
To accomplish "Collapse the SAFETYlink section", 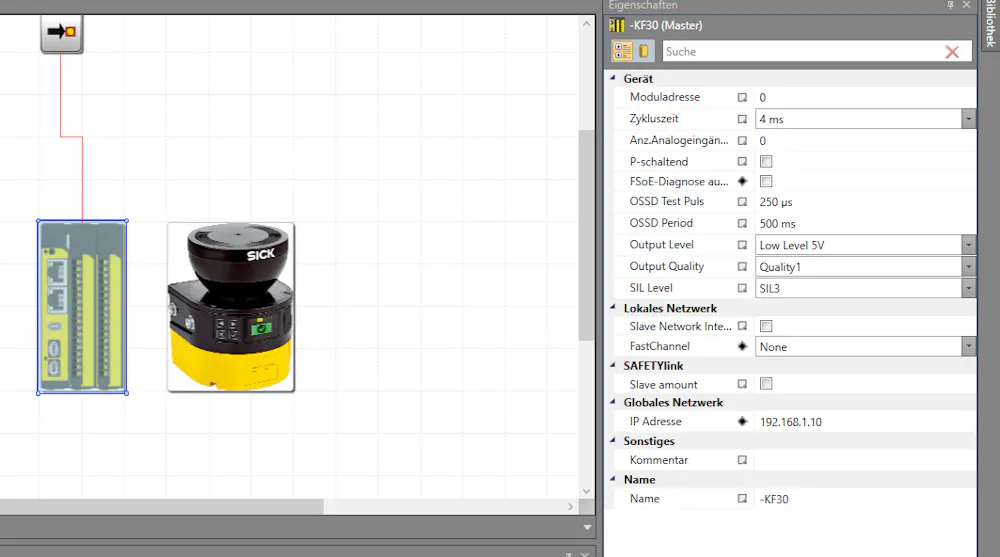I will pyautogui.click(x=614, y=365).
